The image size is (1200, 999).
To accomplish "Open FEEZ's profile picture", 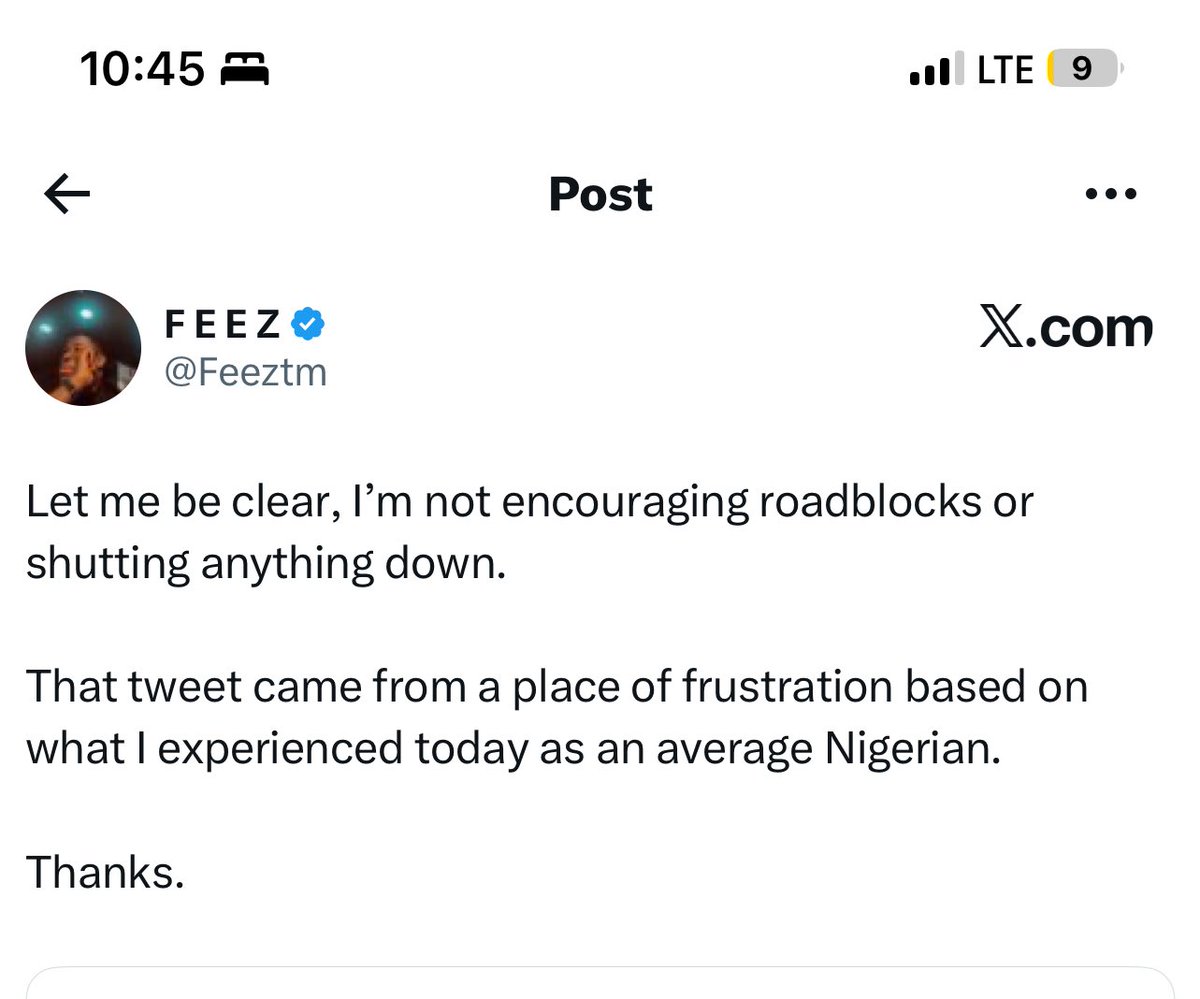I will click(x=83, y=347).
